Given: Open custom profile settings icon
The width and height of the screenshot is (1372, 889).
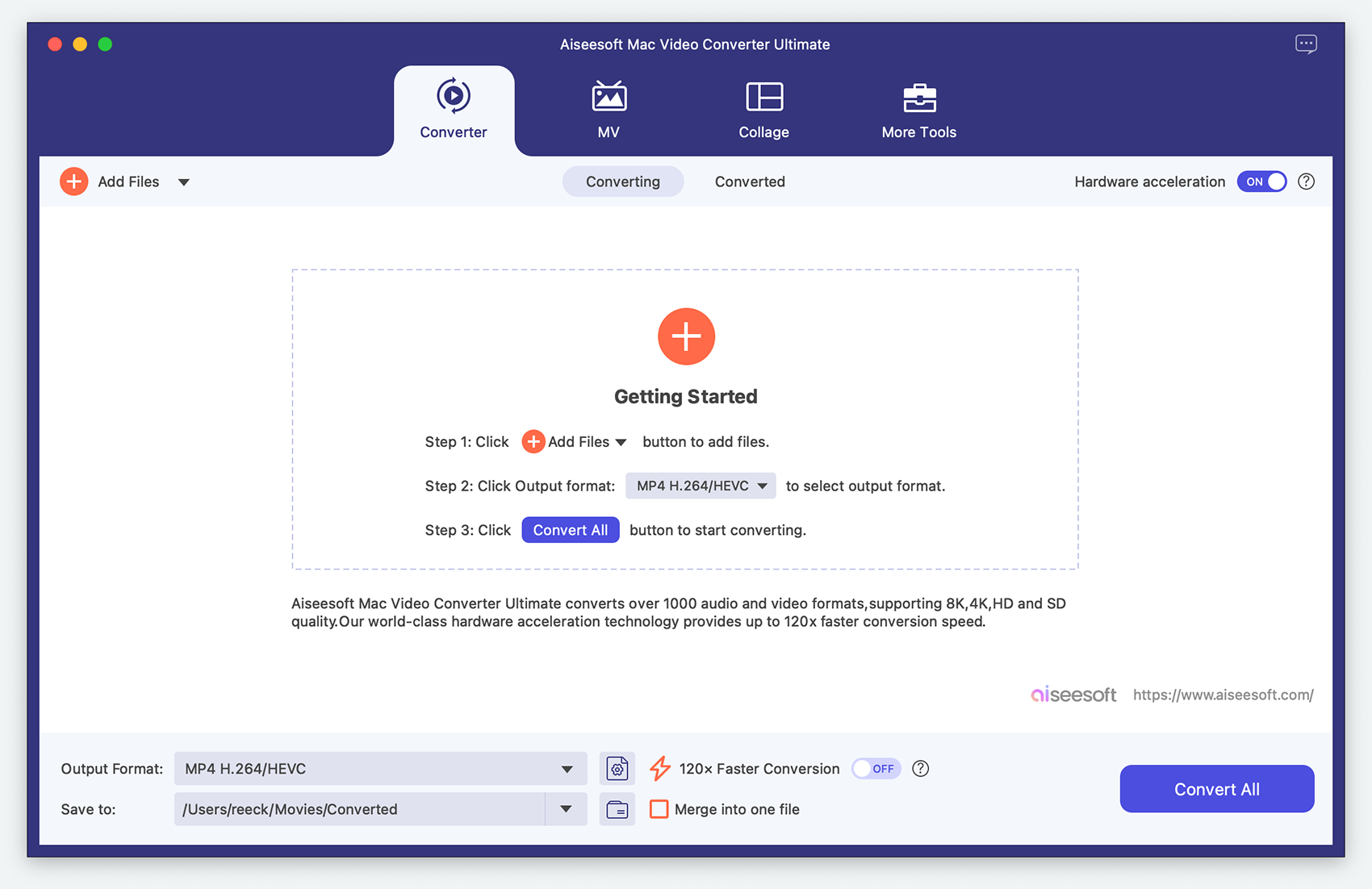Looking at the screenshot, I should pyautogui.click(x=617, y=769).
